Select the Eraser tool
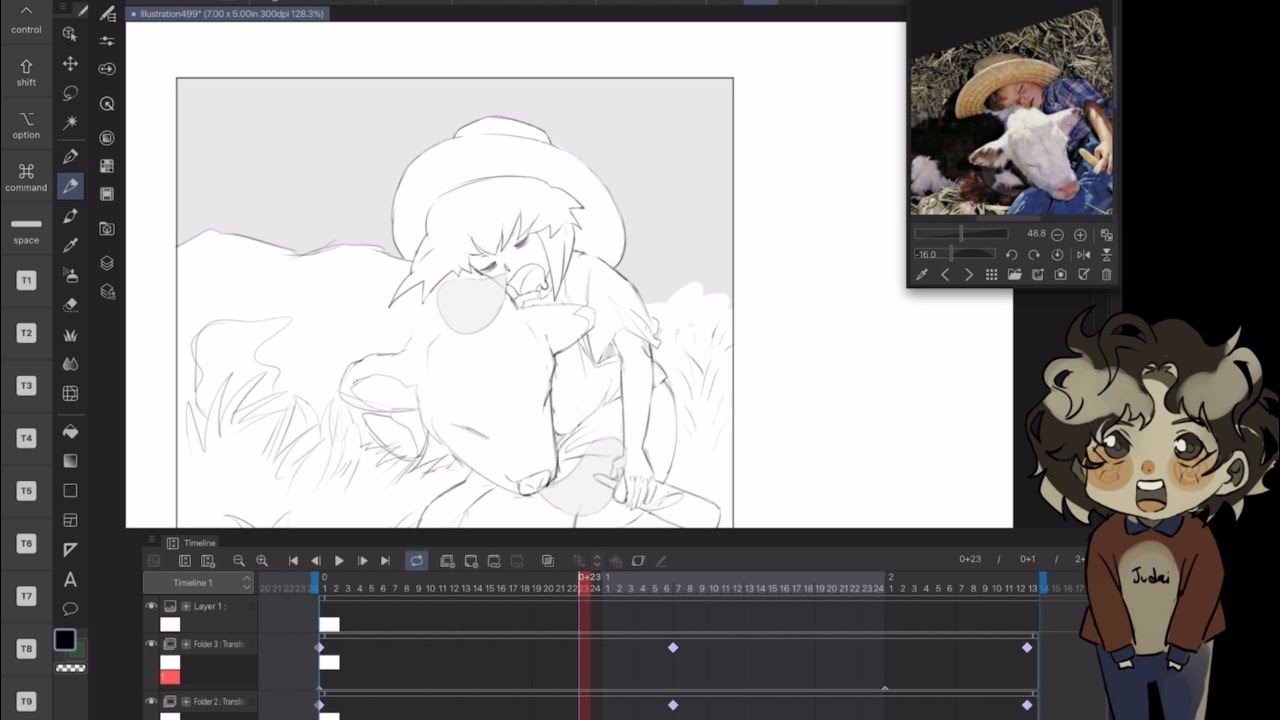 pyautogui.click(x=70, y=305)
